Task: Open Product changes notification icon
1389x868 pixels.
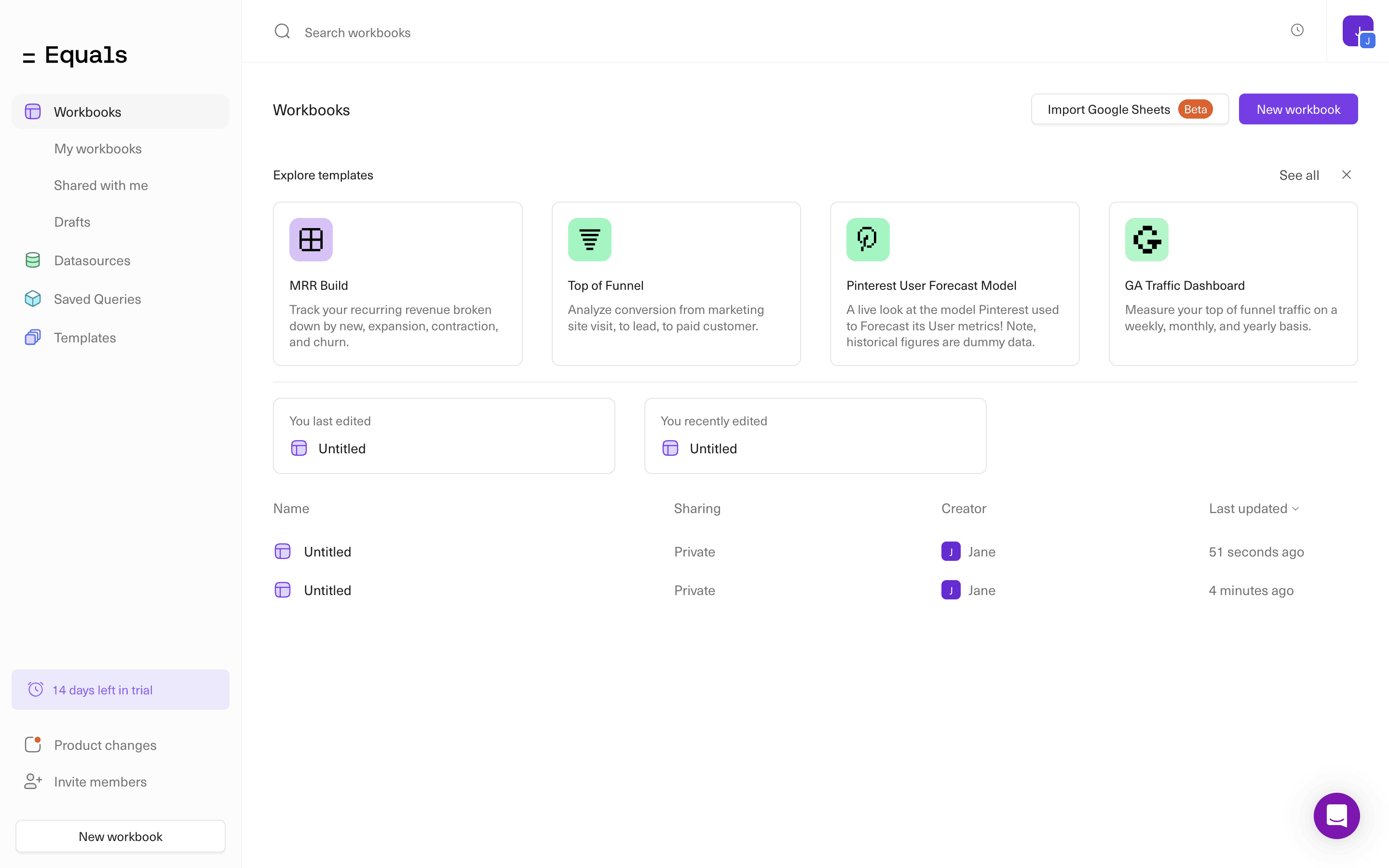Action: (x=33, y=745)
